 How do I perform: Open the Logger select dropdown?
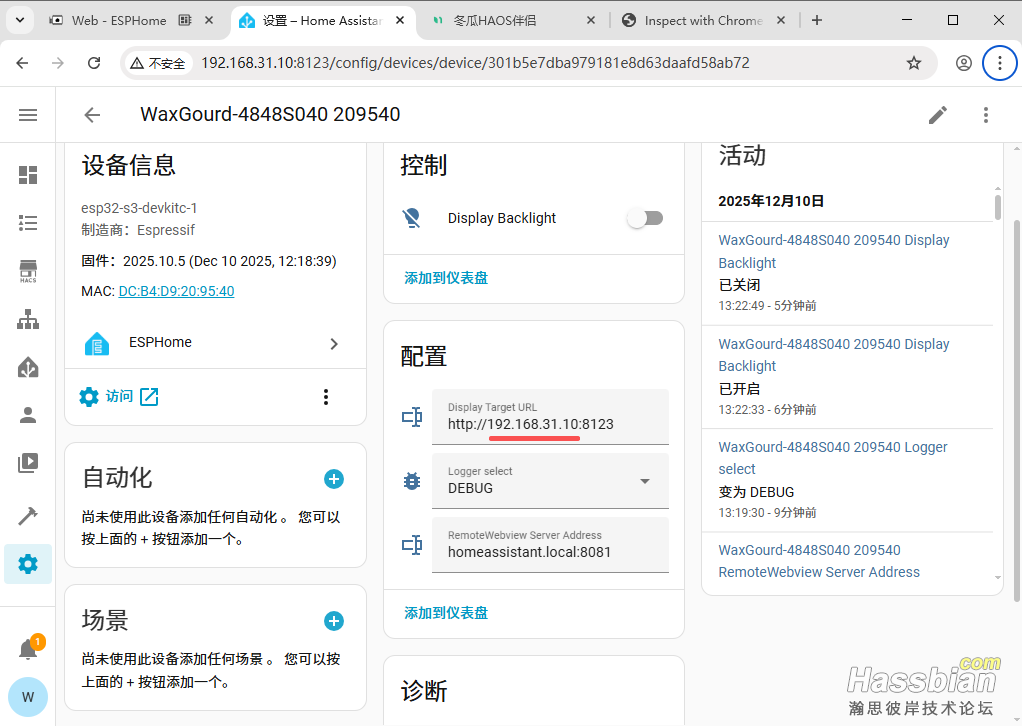tap(550, 481)
